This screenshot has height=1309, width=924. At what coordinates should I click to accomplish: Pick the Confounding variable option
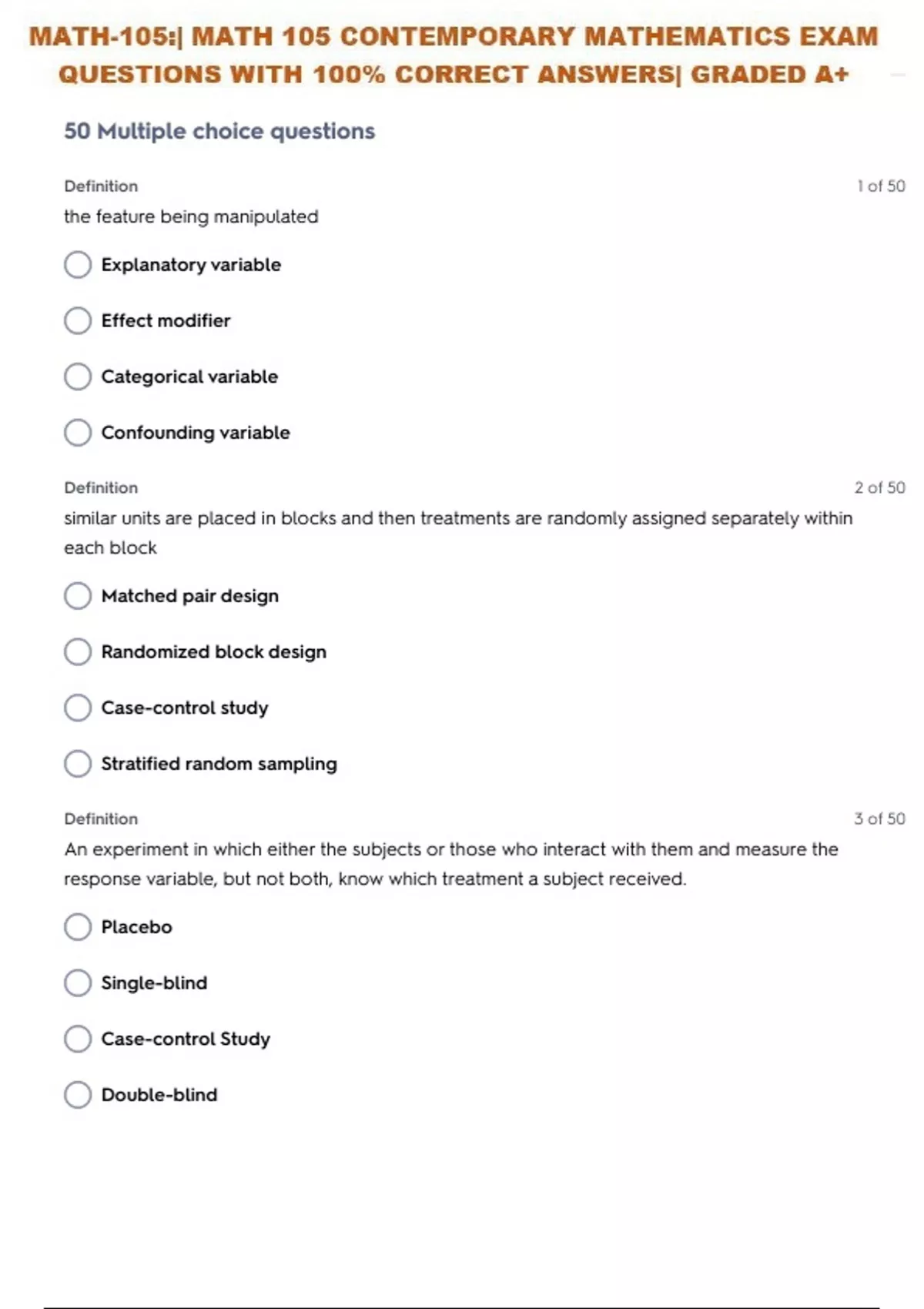[x=78, y=433]
